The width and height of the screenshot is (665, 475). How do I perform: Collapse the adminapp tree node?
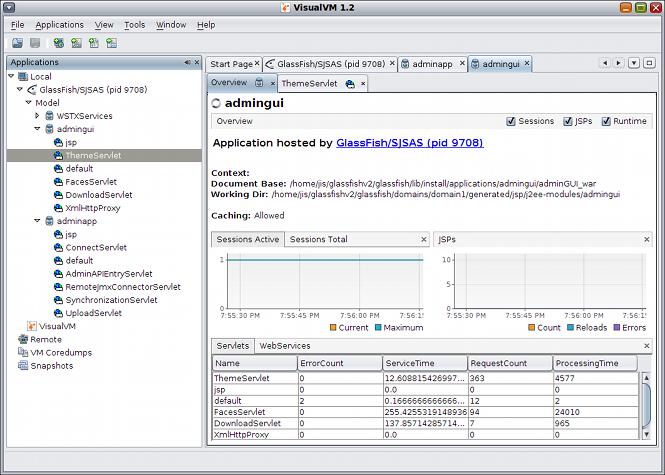pos(37,221)
